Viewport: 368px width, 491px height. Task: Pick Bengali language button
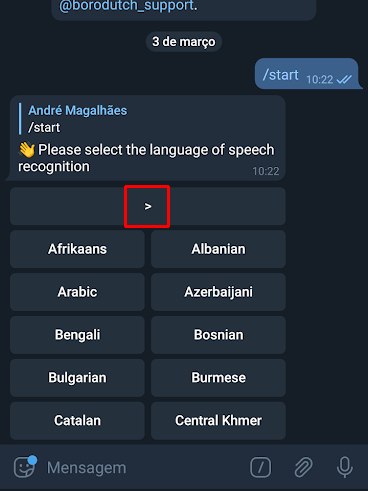pyautogui.click(x=77, y=335)
